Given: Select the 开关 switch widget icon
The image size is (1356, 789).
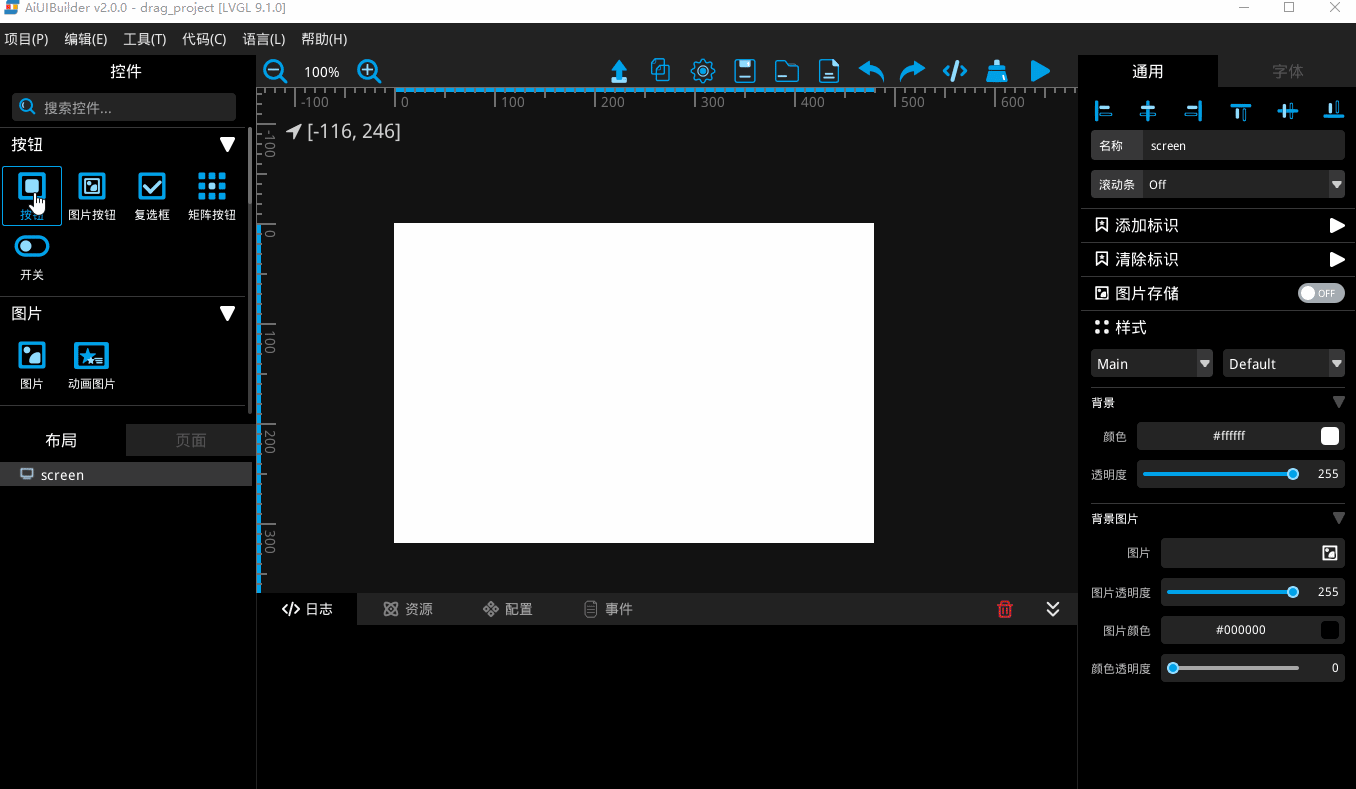Looking at the screenshot, I should [31, 246].
